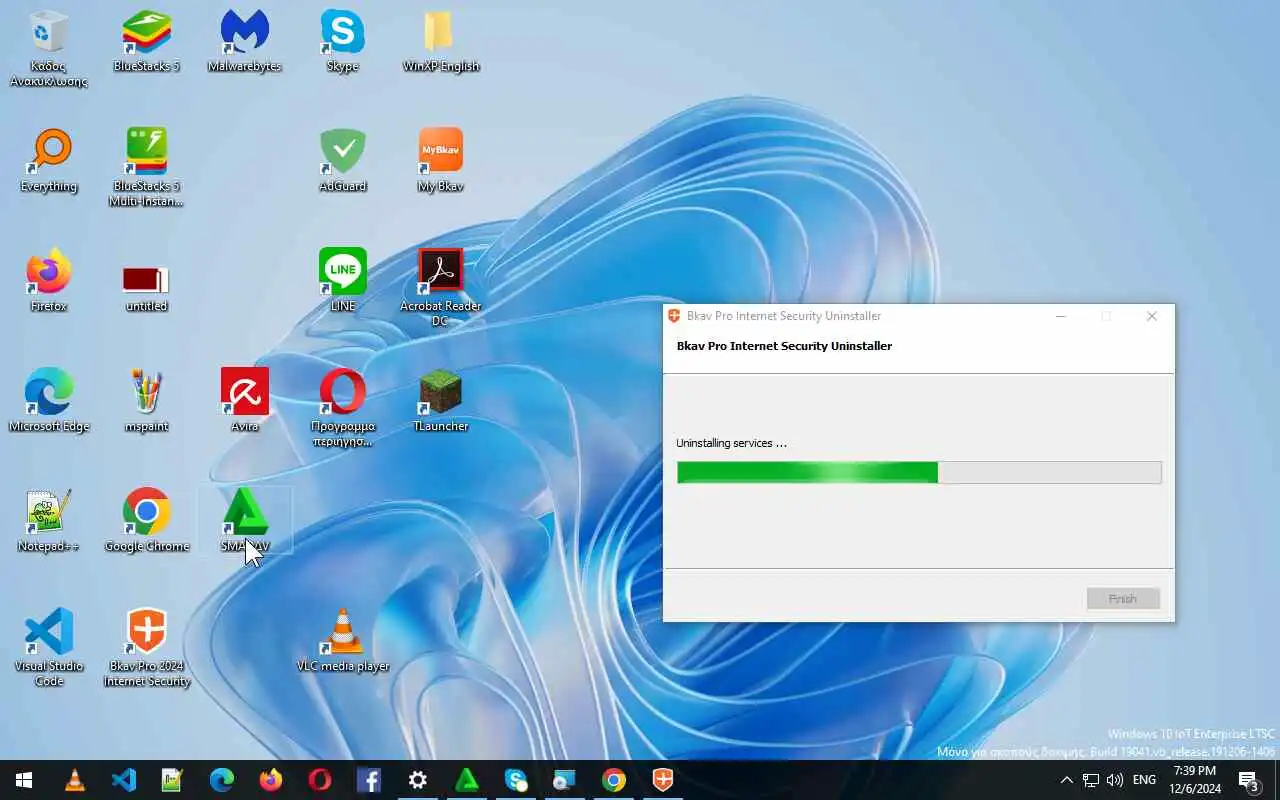1280x800 pixels.
Task: Open the WinXP English folder
Action: [x=440, y=42]
